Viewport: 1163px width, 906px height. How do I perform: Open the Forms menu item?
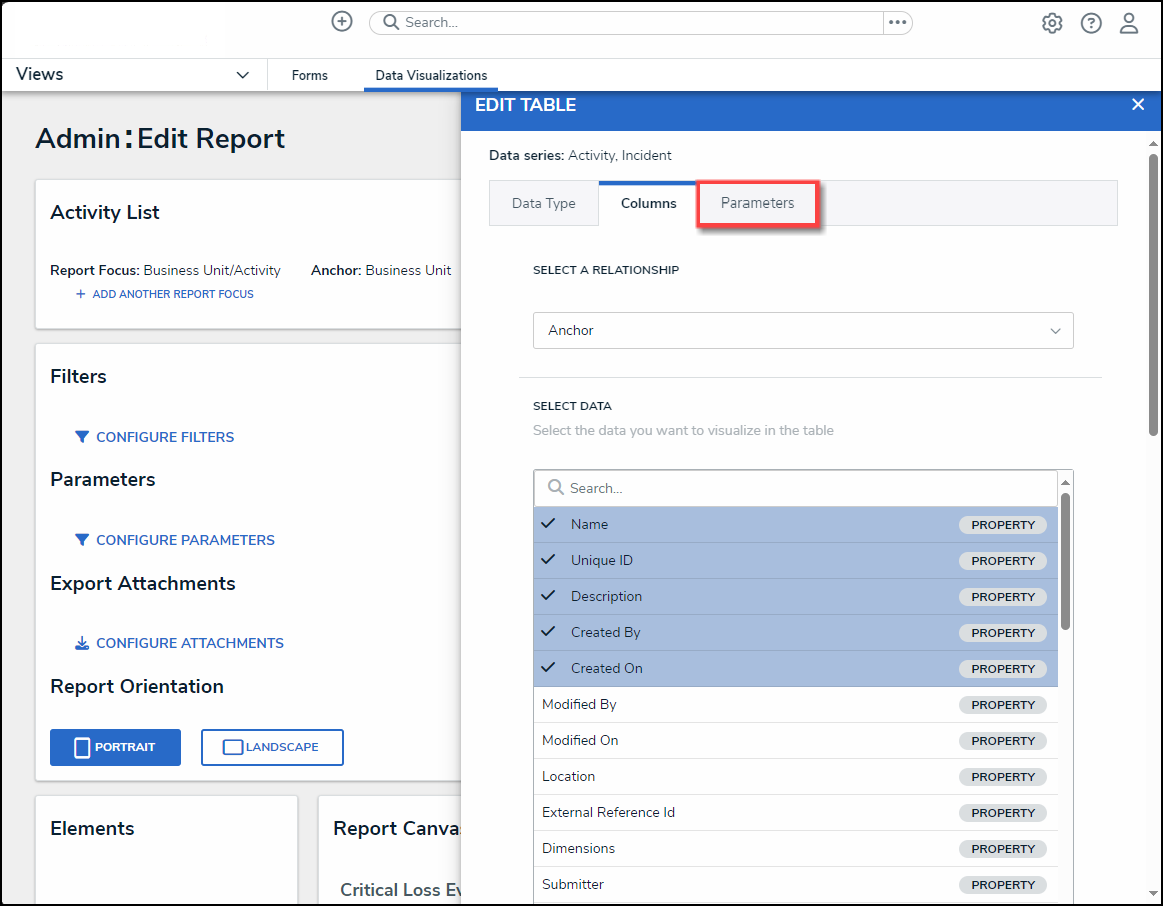click(x=309, y=75)
